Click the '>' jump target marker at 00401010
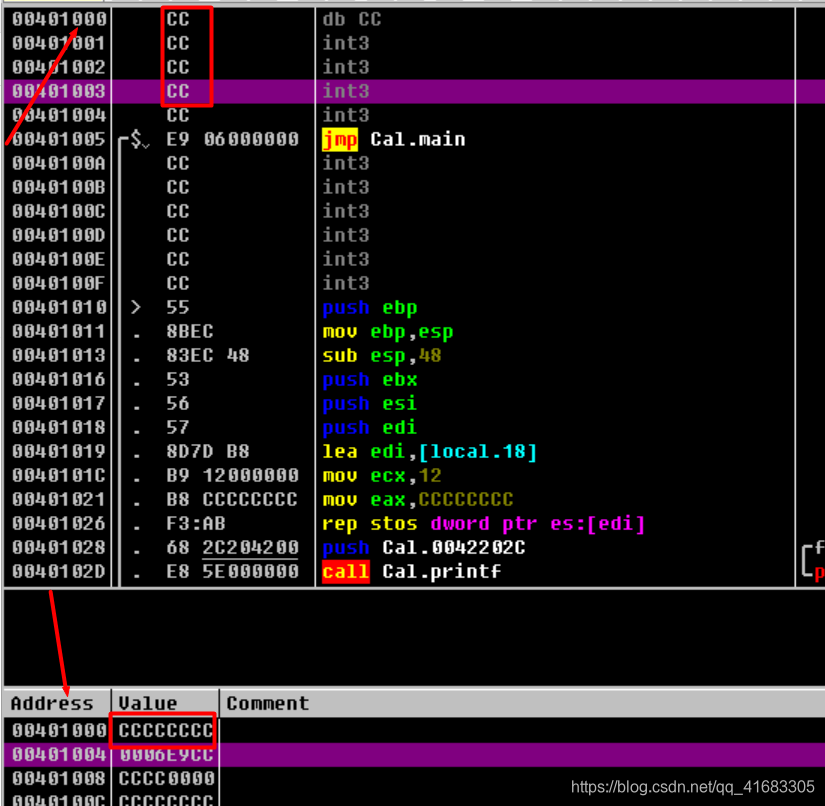Image resolution: width=825 pixels, height=806 pixels. (136, 308)
